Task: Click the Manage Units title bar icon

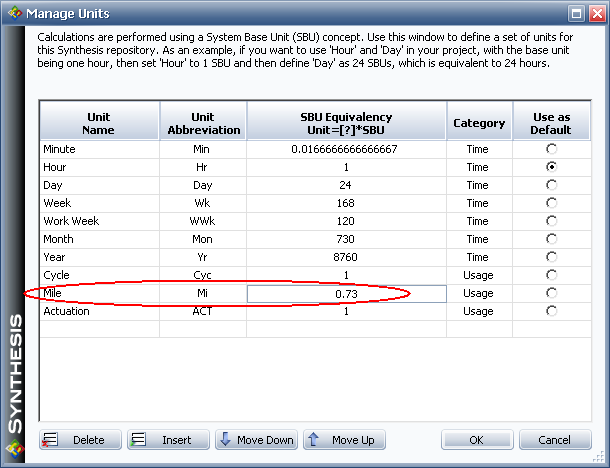Action: 12,13
